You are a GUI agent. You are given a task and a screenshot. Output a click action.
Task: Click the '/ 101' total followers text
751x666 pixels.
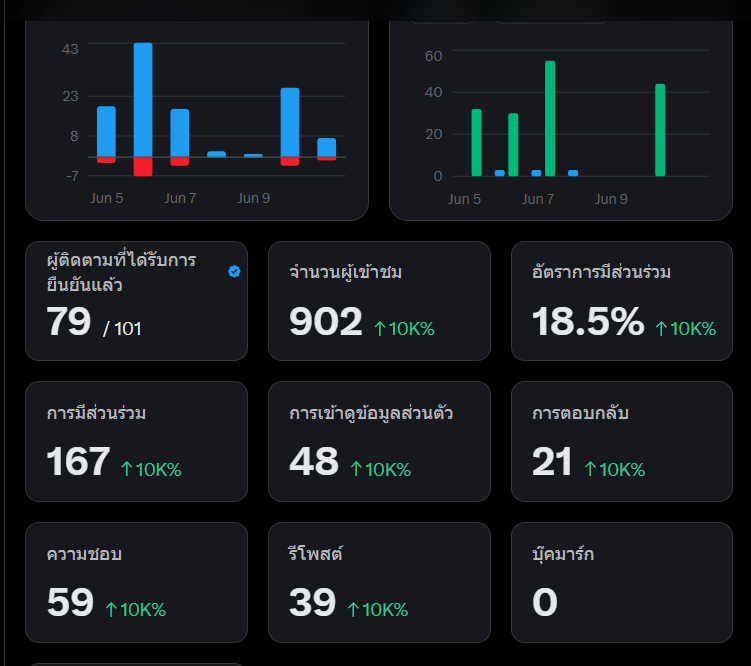[x=122, y=329]
